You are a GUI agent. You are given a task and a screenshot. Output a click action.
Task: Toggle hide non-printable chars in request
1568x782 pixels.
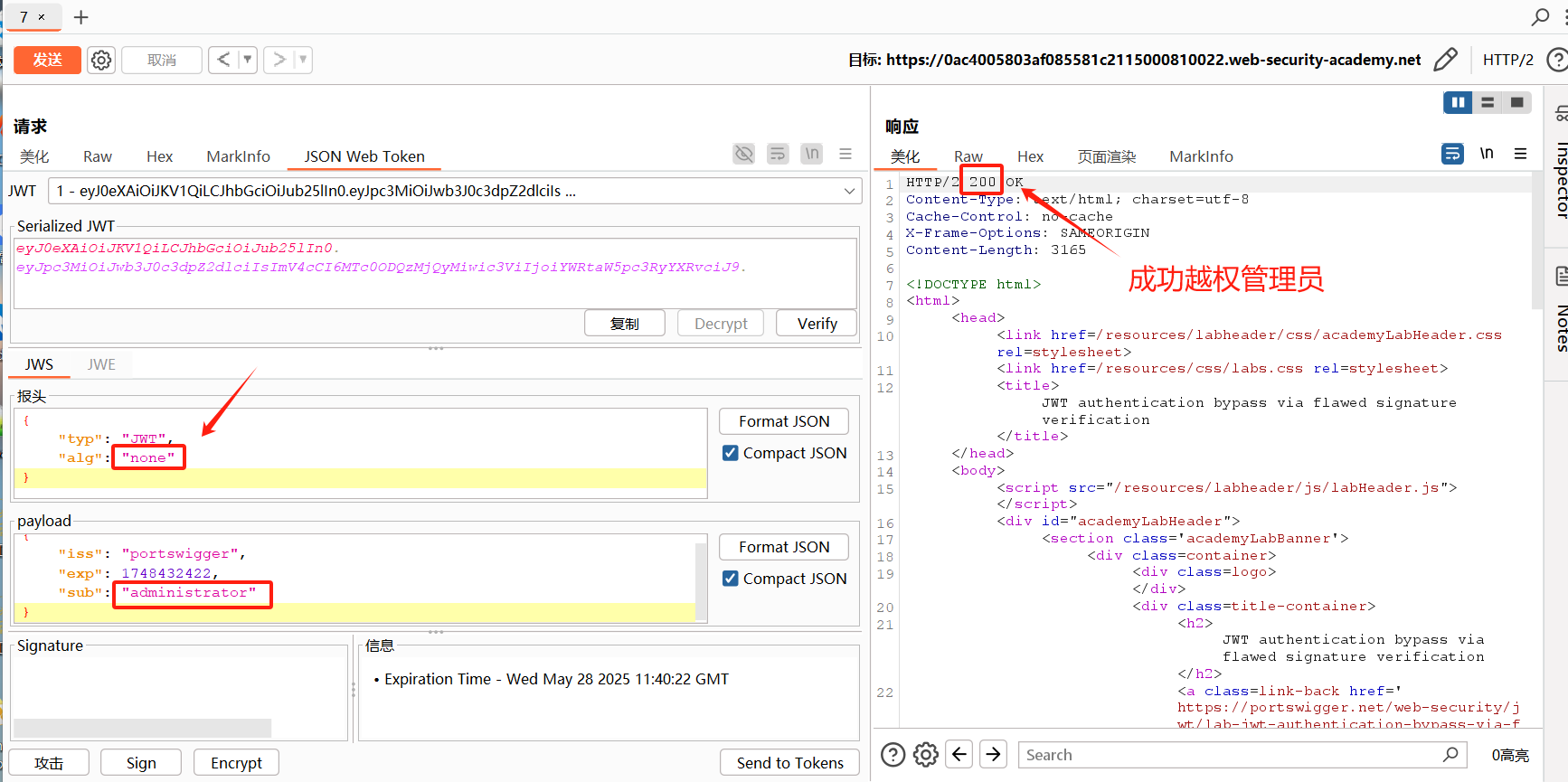tap(743, 154)
